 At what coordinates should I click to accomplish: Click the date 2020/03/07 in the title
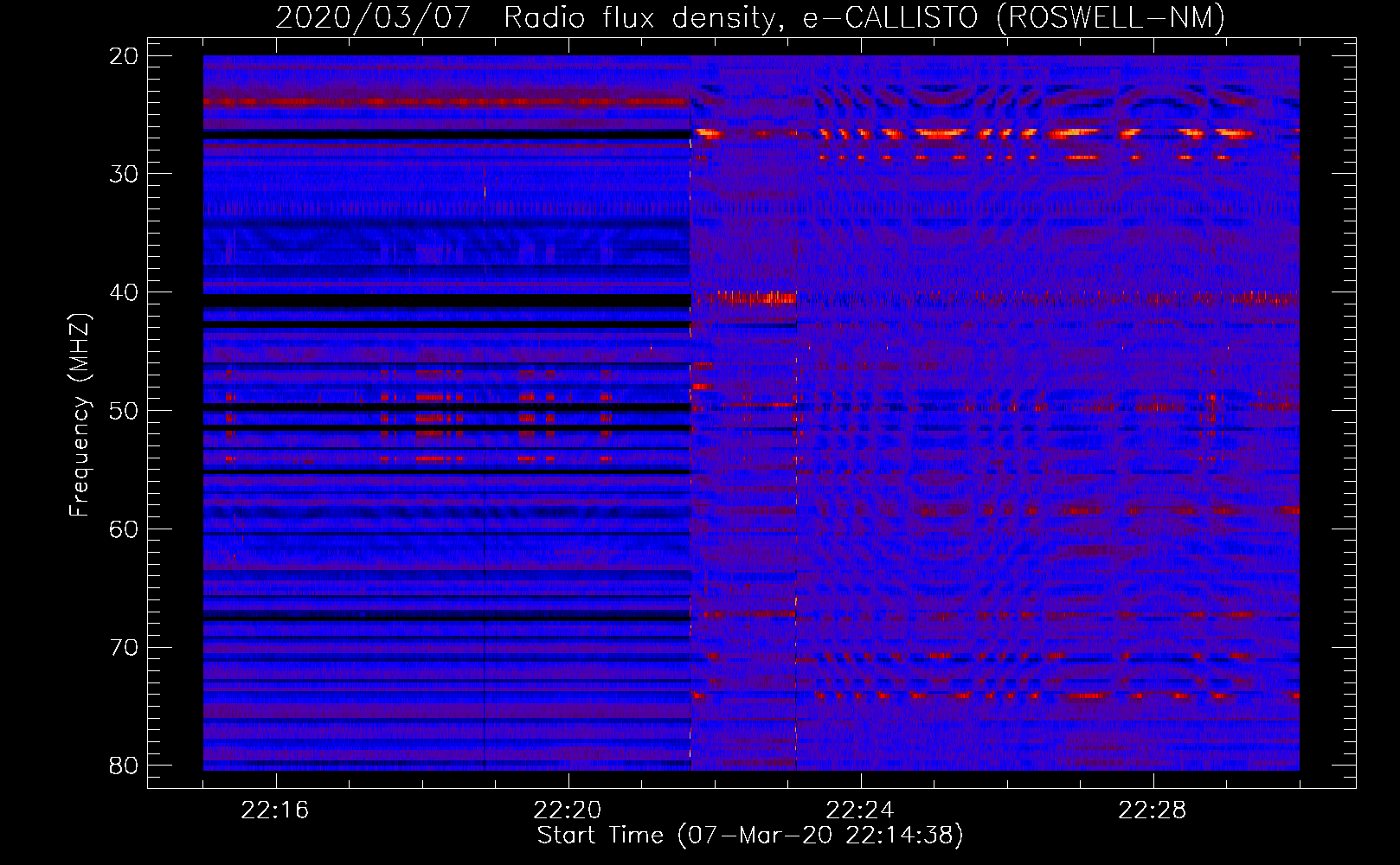[x=373, y=17]
